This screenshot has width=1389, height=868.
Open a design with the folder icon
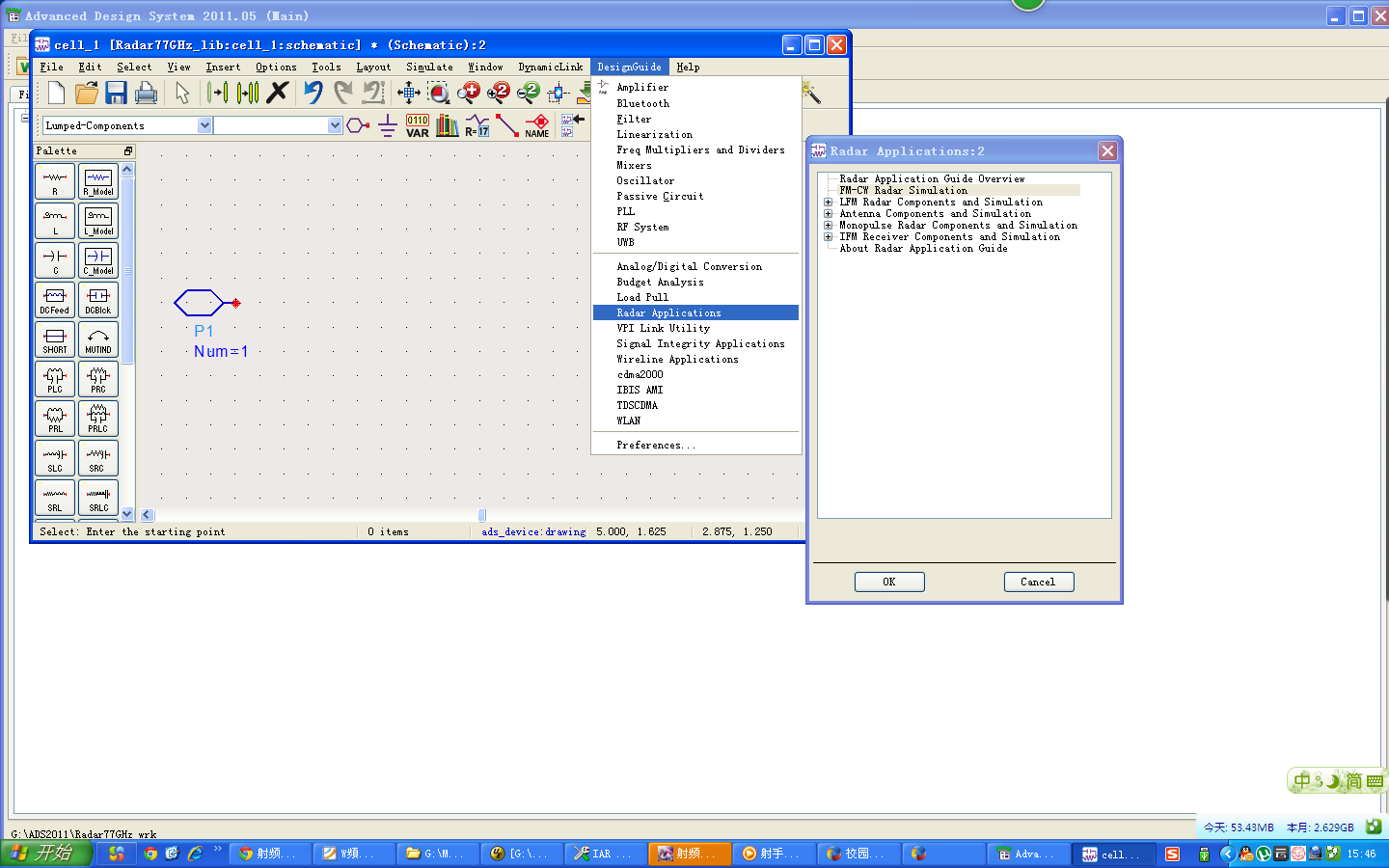coord(87,93)
